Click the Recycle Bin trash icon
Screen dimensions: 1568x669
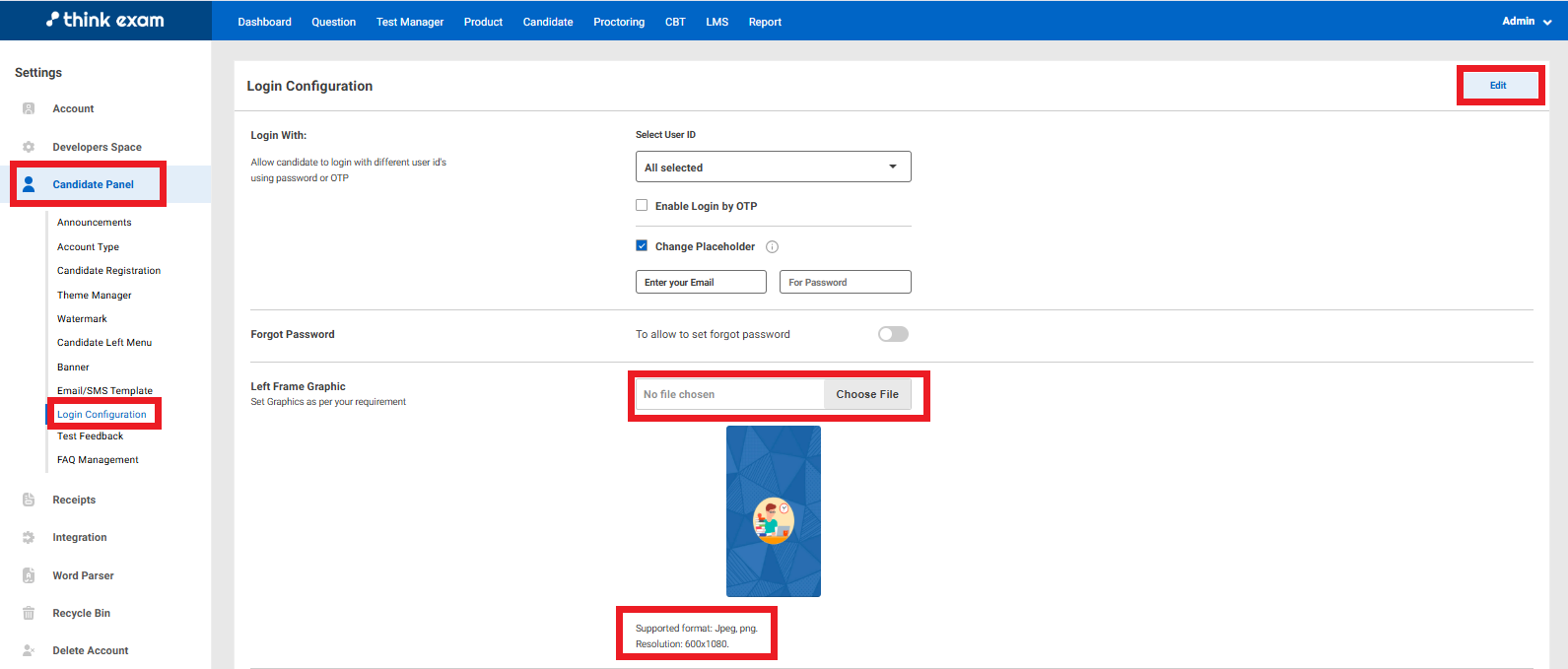tap(29, 613)
